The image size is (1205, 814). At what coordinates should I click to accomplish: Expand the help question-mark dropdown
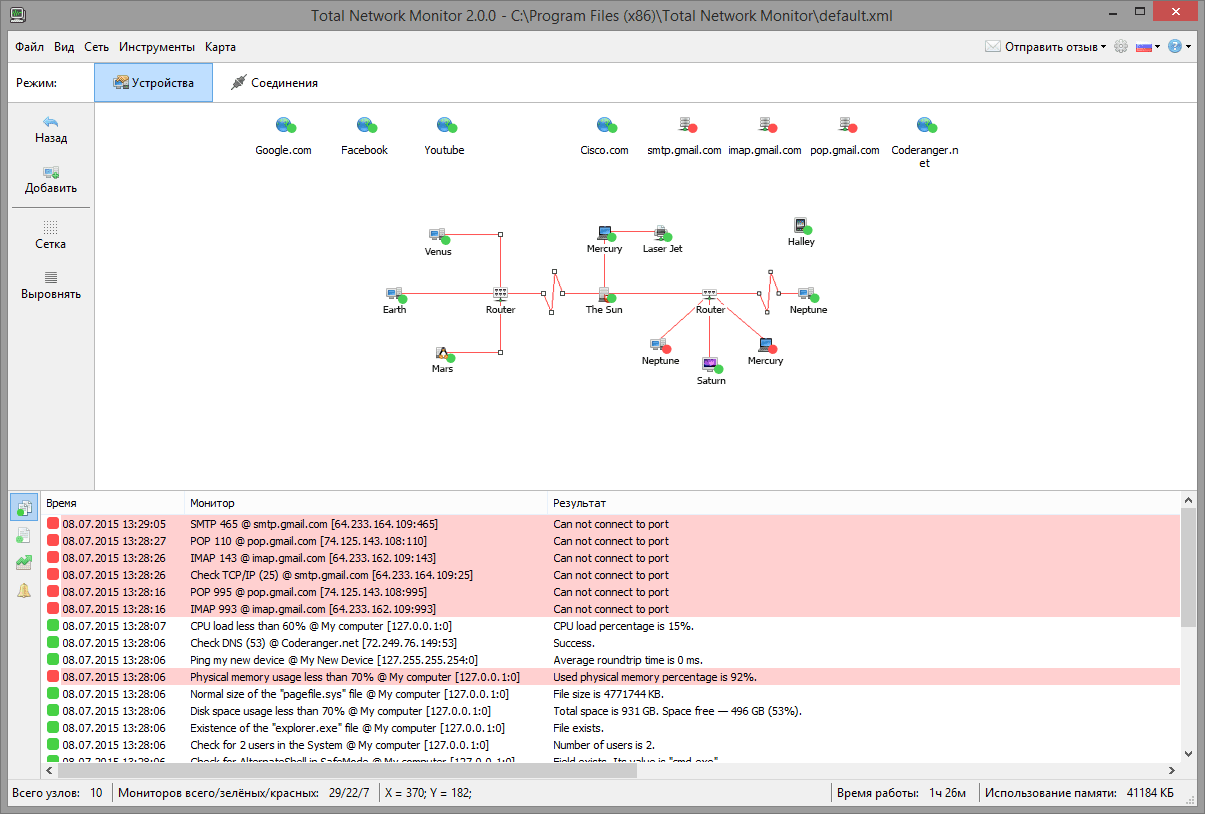(1180, 46)
